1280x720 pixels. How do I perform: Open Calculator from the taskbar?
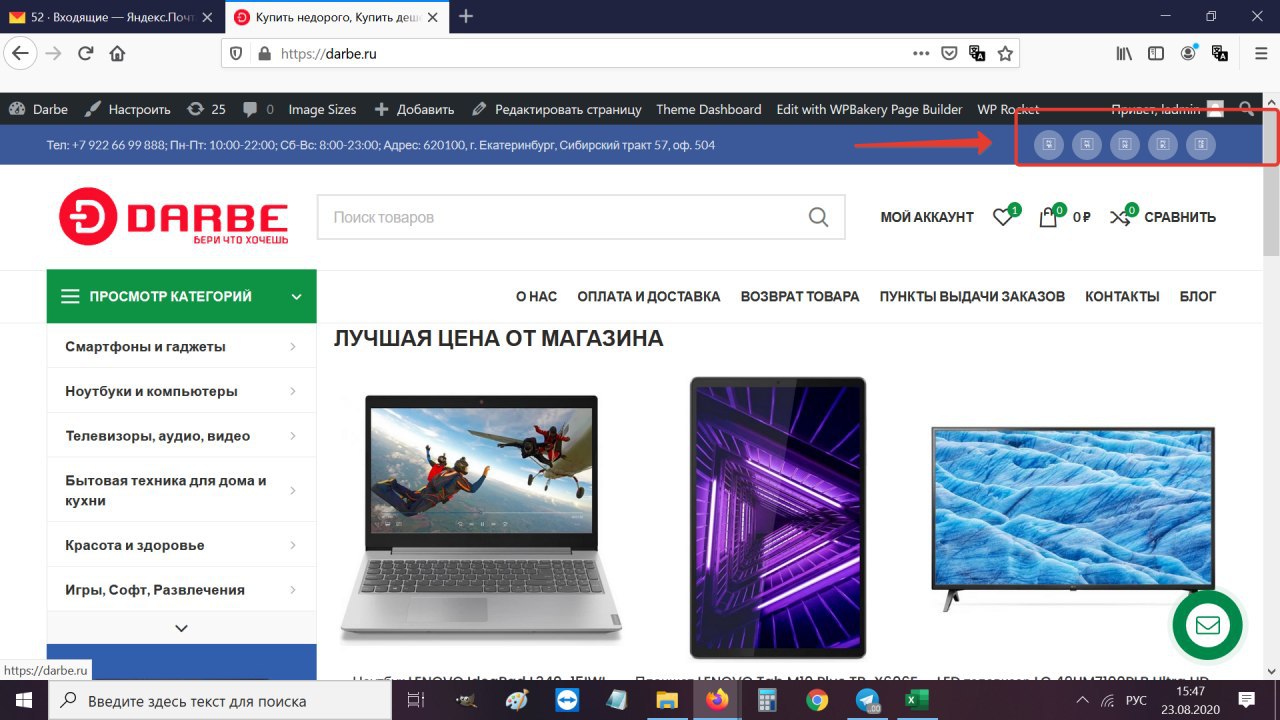tap(767, 700)
